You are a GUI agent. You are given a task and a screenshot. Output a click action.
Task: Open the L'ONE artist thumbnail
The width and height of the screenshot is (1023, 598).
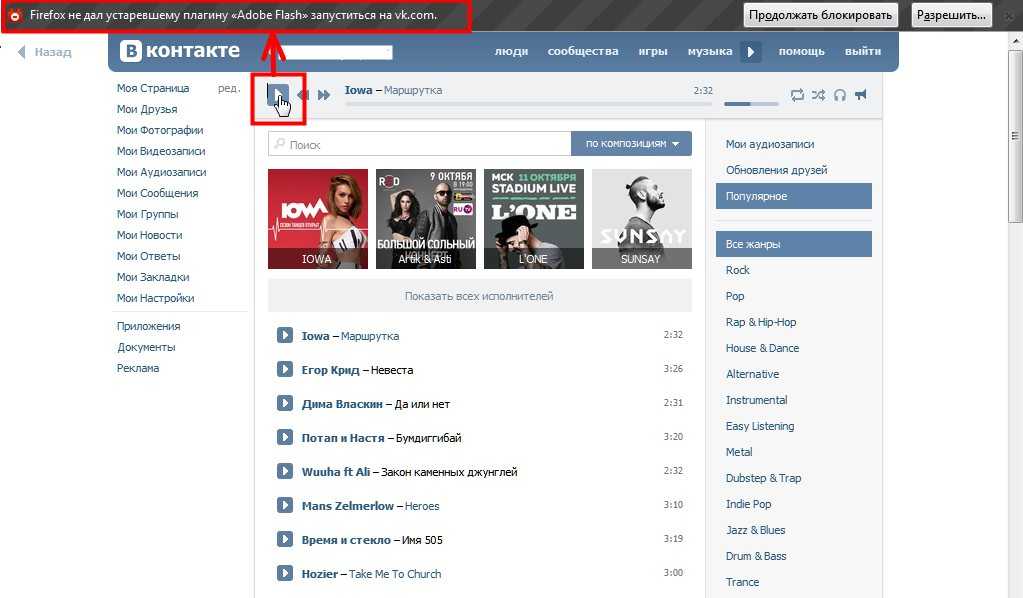coord(534,218)
